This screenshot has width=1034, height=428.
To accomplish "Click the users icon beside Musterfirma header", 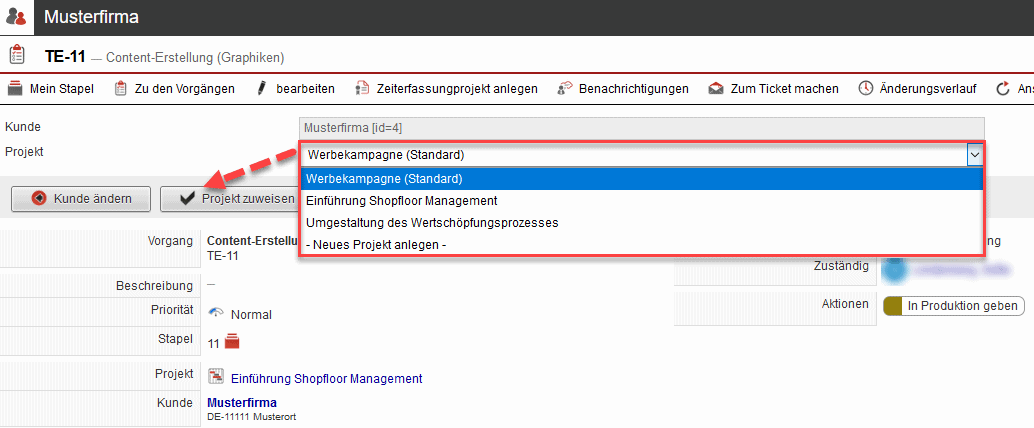I will coord(17,17).
